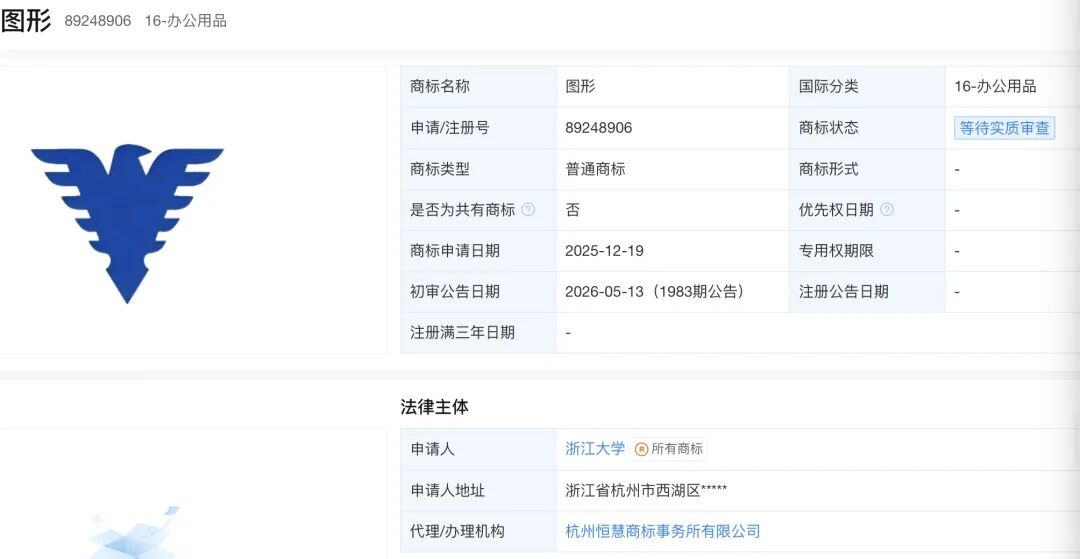Click the 商标名称 label cell
1080x559 pixels.
point(479,87)
